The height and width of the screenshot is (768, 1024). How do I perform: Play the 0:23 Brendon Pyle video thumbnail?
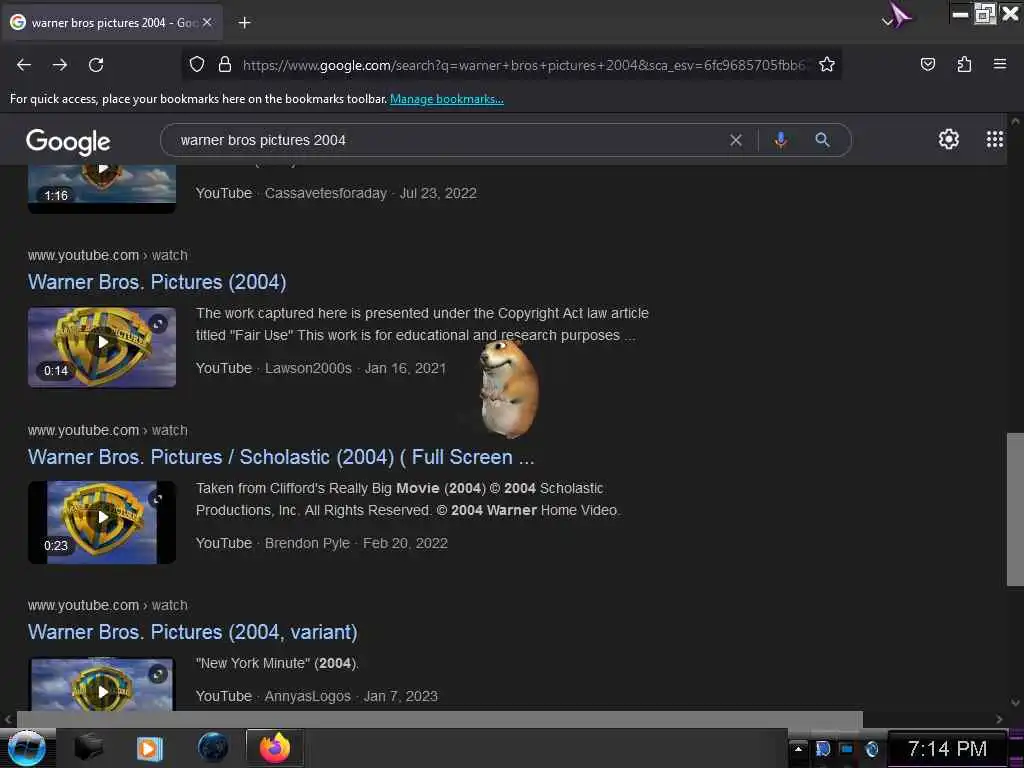(102, 522)
